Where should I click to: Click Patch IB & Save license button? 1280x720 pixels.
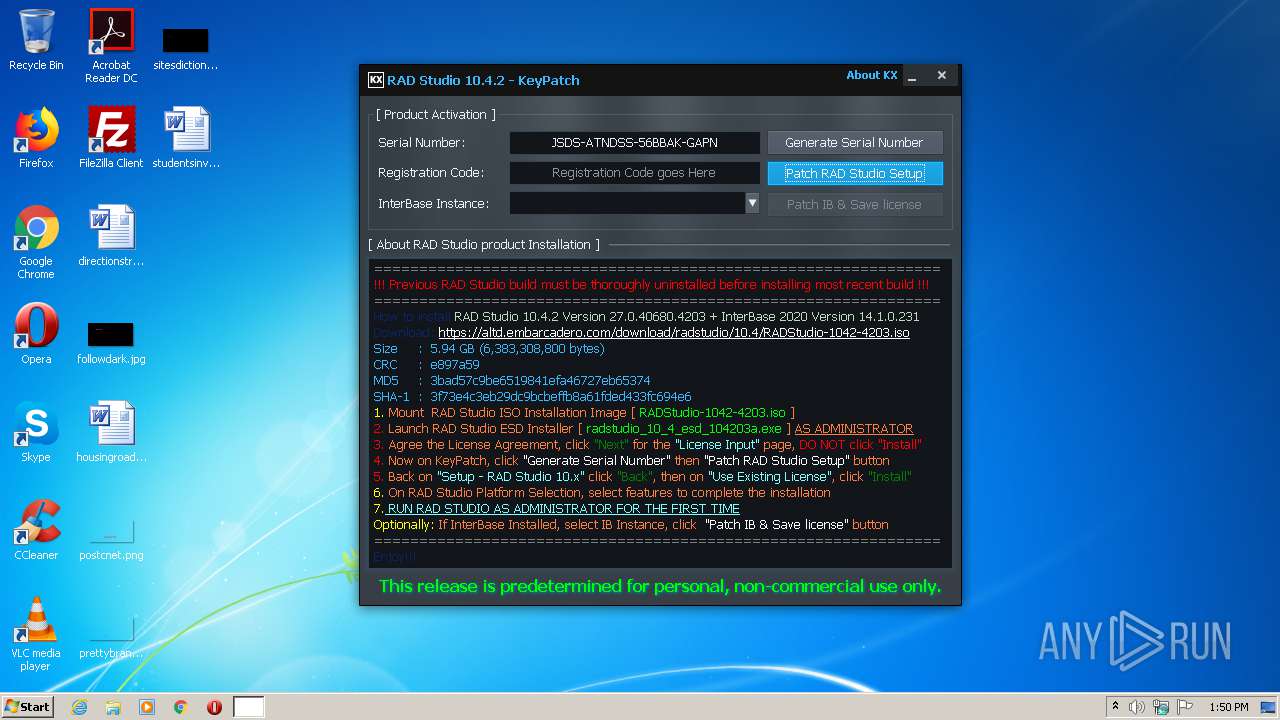854,204
